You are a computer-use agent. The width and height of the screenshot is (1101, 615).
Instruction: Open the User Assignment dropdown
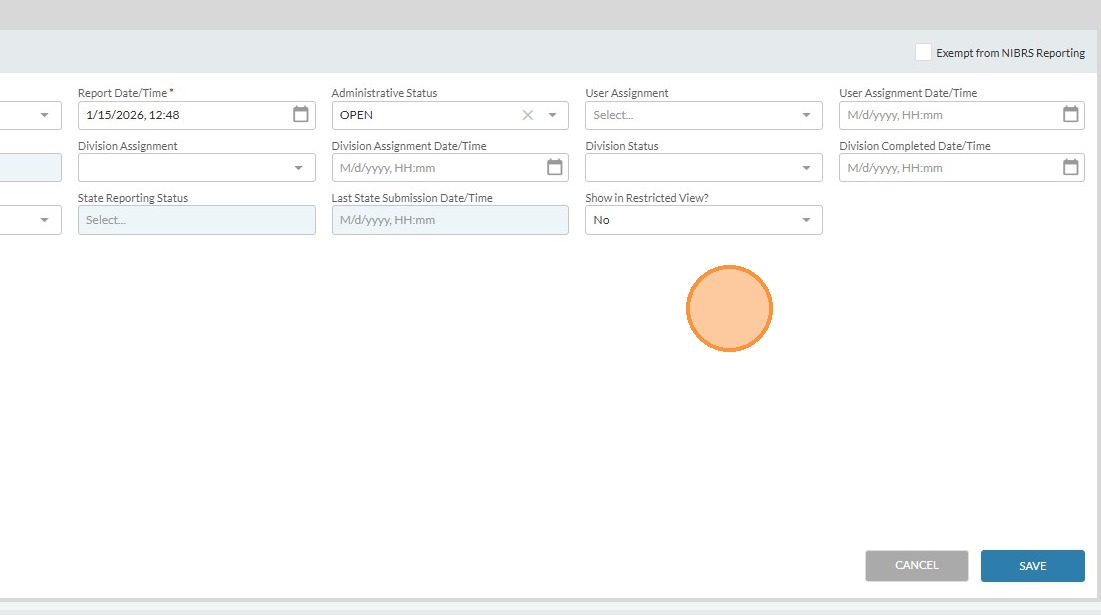pyautogui.click(x=703, y=115)
